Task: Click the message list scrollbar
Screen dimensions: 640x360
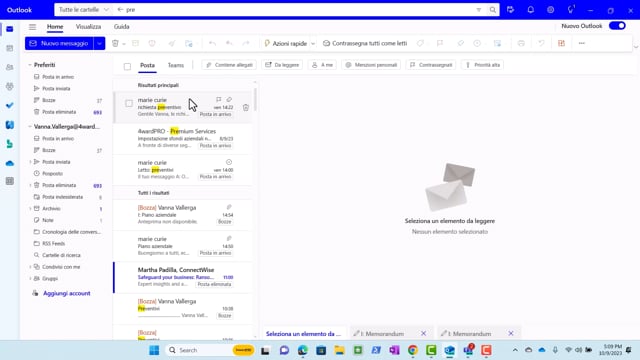Action: [256, 100]
